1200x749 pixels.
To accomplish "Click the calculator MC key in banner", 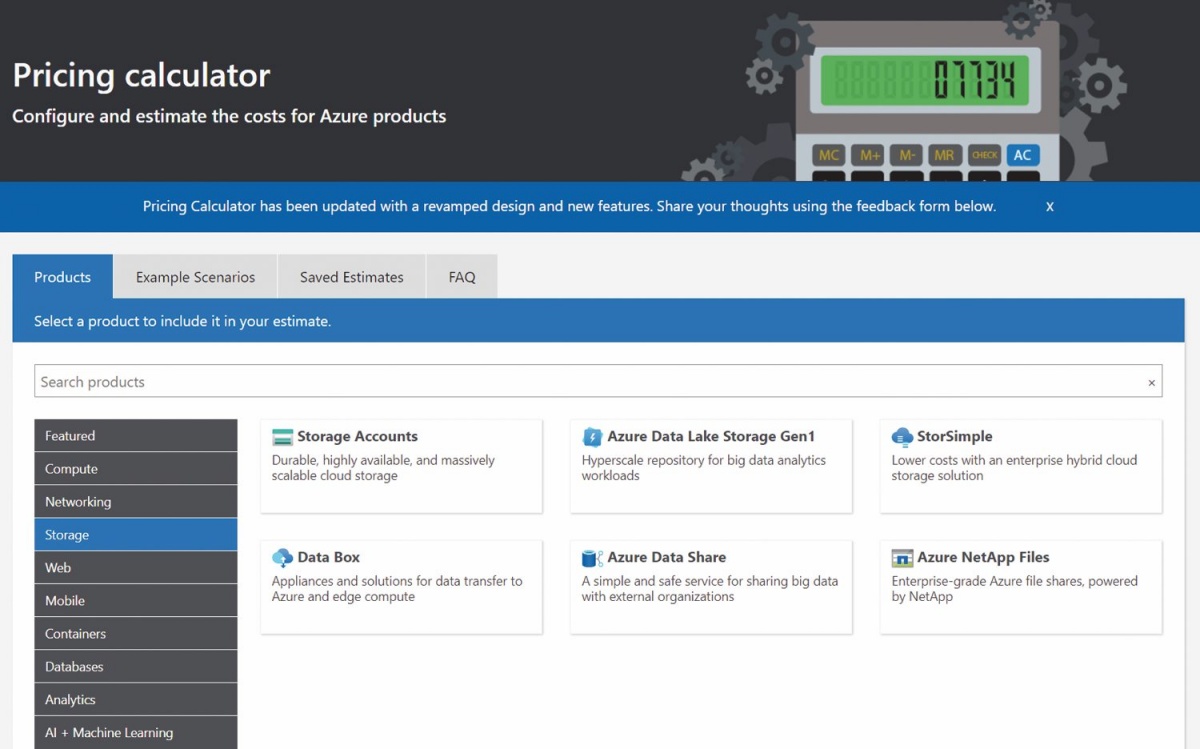I will tap(829, 156).
